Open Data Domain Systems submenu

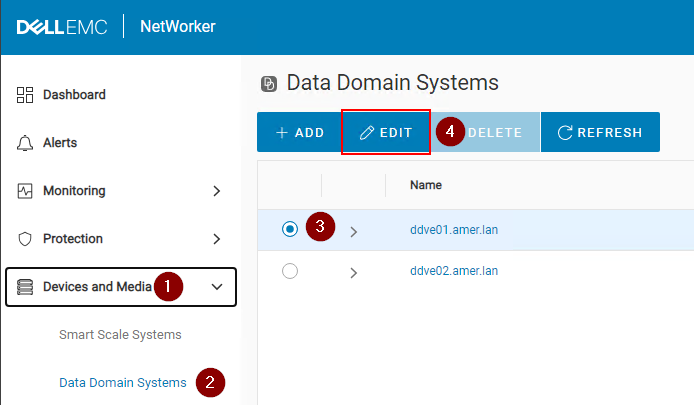click(123, 382)
